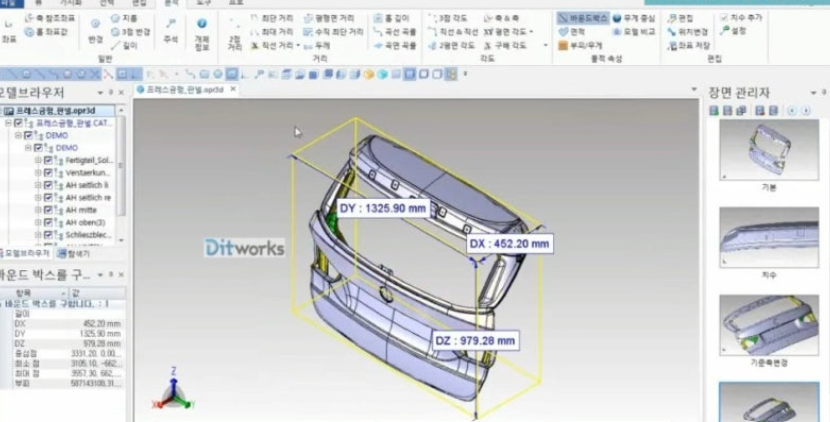Click the 축&축 axis angle tool
The height and width of the screenshot is (422, 830).
tap(502, 19)
